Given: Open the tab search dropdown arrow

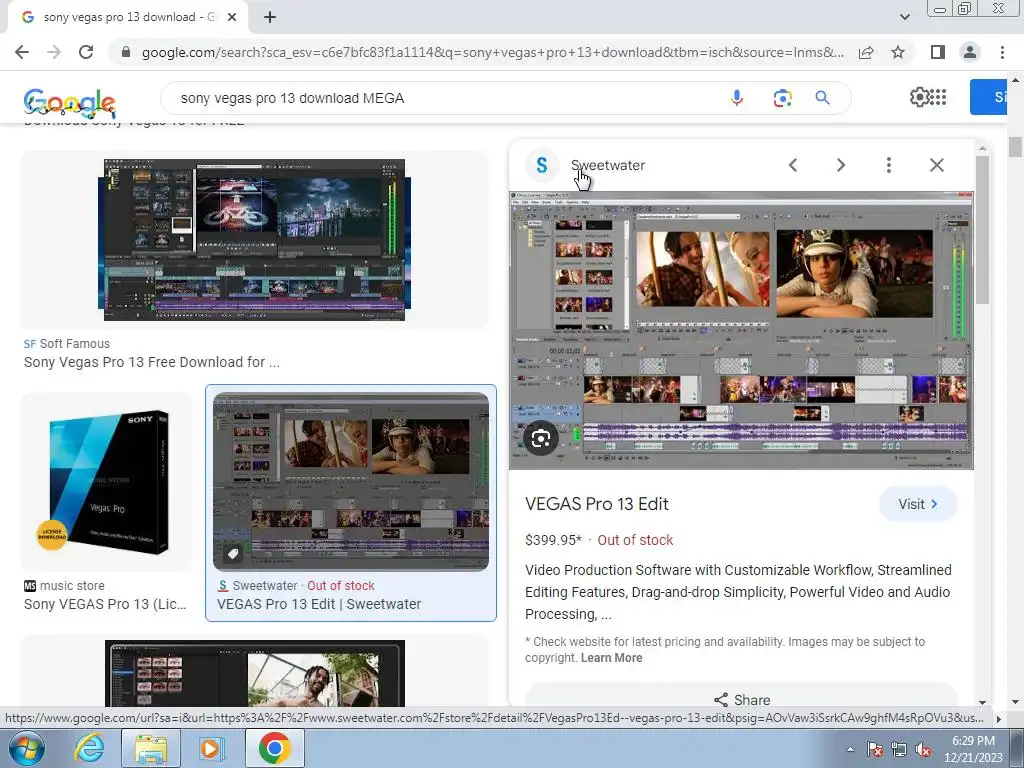Looking at the screenshot, I should point(904,17).
